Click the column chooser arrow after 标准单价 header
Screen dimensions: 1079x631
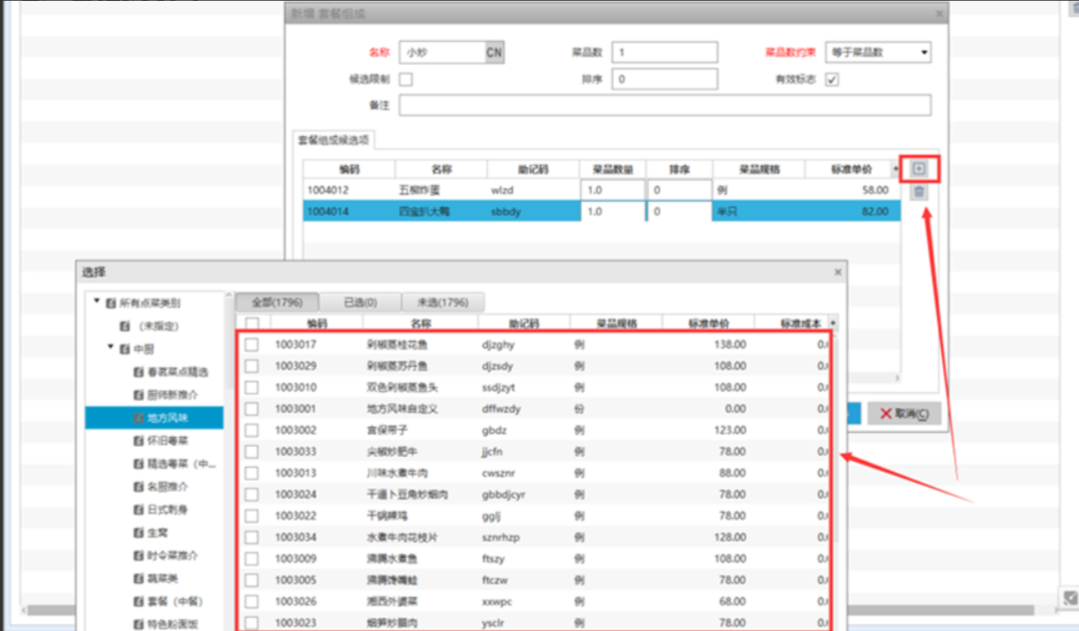click(x=895, y=169)
